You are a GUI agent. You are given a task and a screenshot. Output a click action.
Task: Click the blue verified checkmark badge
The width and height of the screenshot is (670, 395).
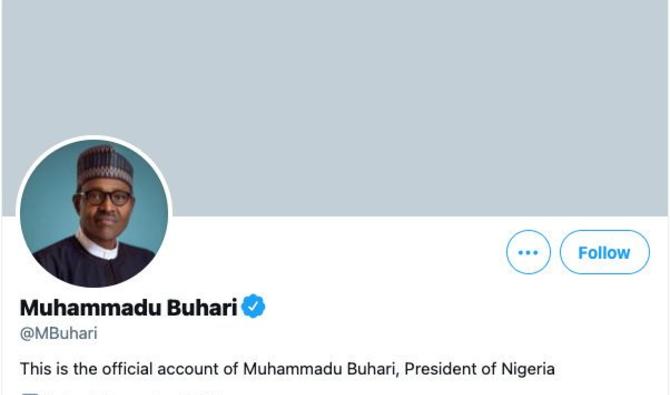tap(253, 306)
